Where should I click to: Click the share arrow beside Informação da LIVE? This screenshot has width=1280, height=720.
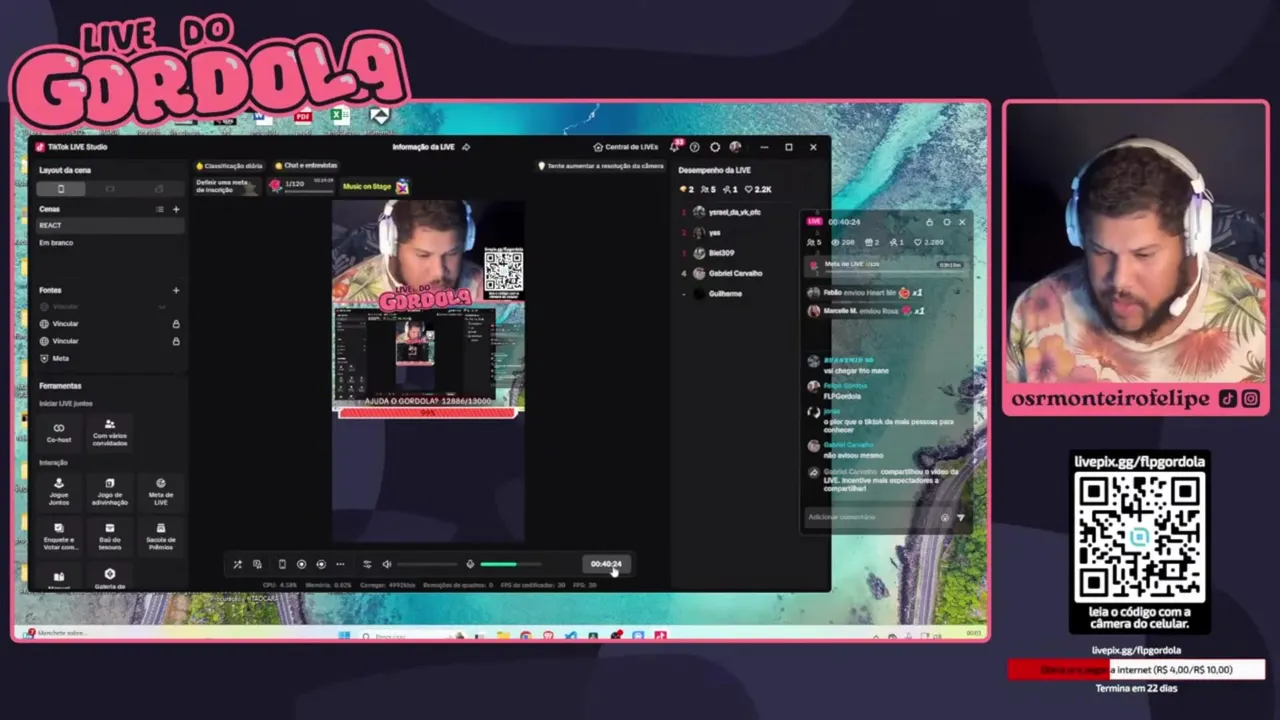(466, 147)
